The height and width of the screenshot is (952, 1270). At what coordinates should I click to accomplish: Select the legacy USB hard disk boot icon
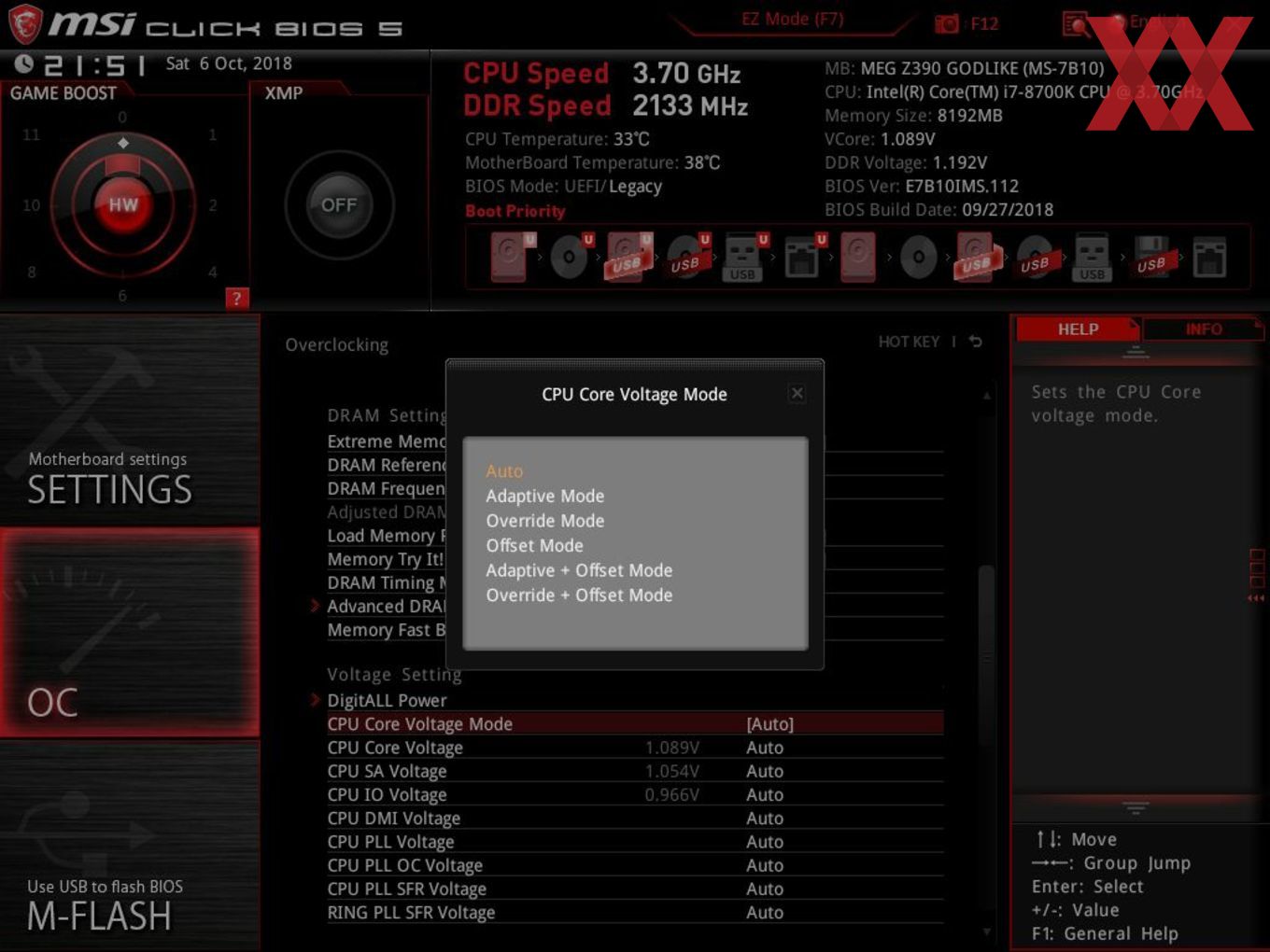tap(977, 257)
